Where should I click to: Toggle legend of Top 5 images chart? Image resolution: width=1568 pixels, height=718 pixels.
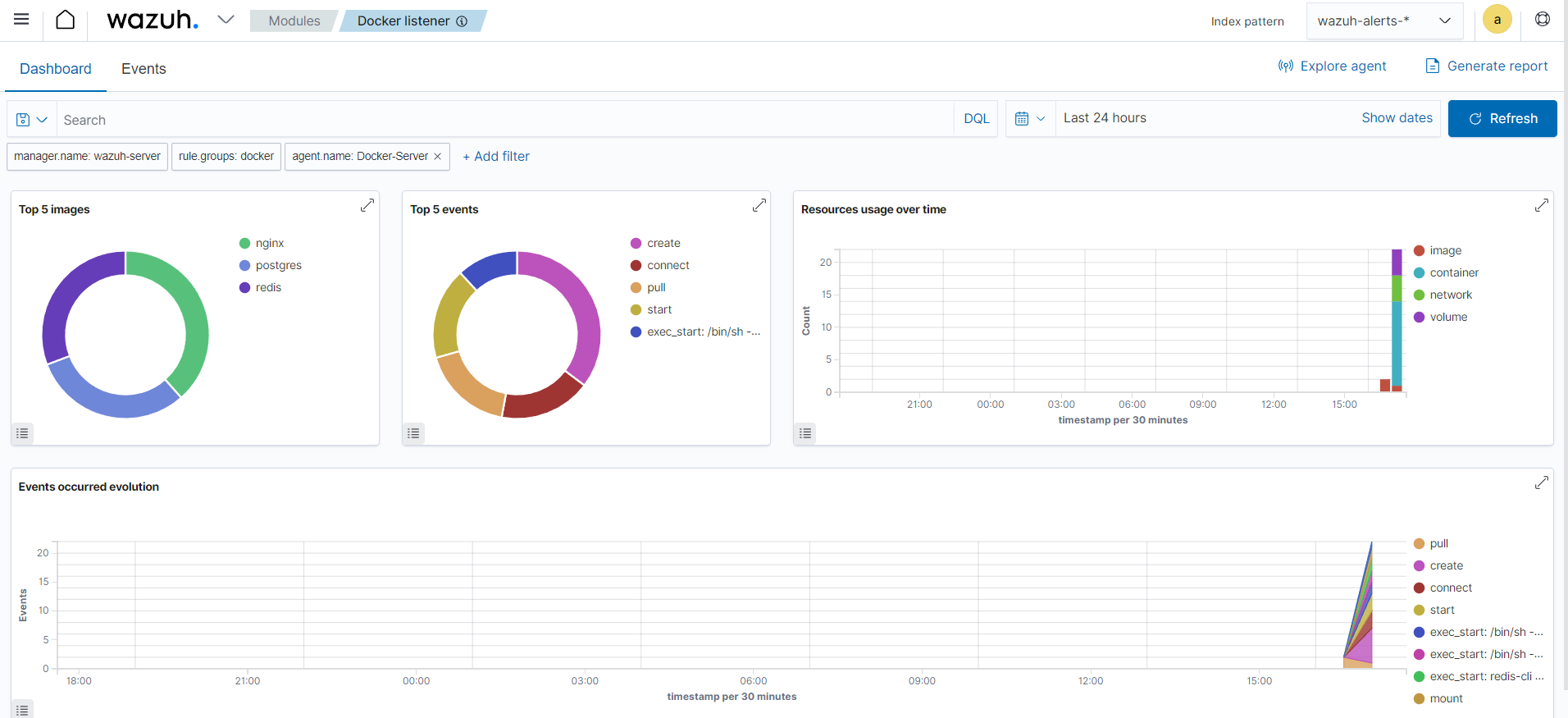click(x=23, y=433)
